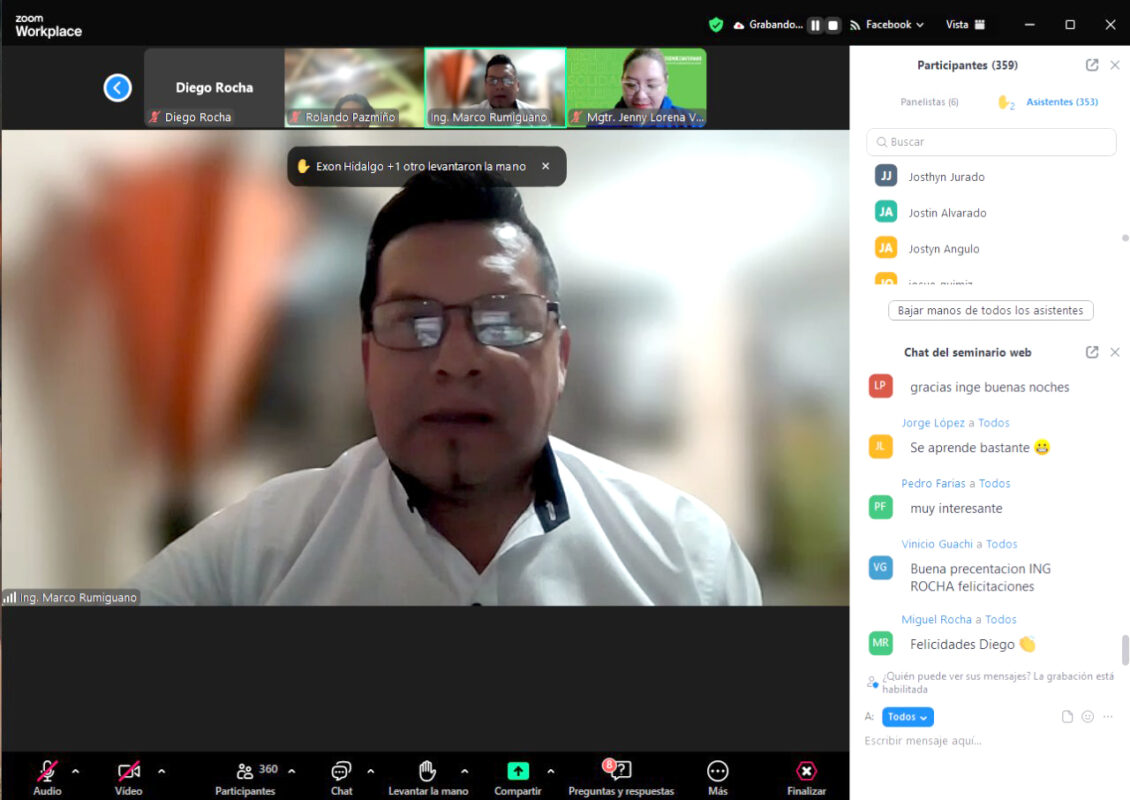The image size is (1130, 800).
Task: Click the green Compartir share screen icon
Action: click(x=518, y=771)
